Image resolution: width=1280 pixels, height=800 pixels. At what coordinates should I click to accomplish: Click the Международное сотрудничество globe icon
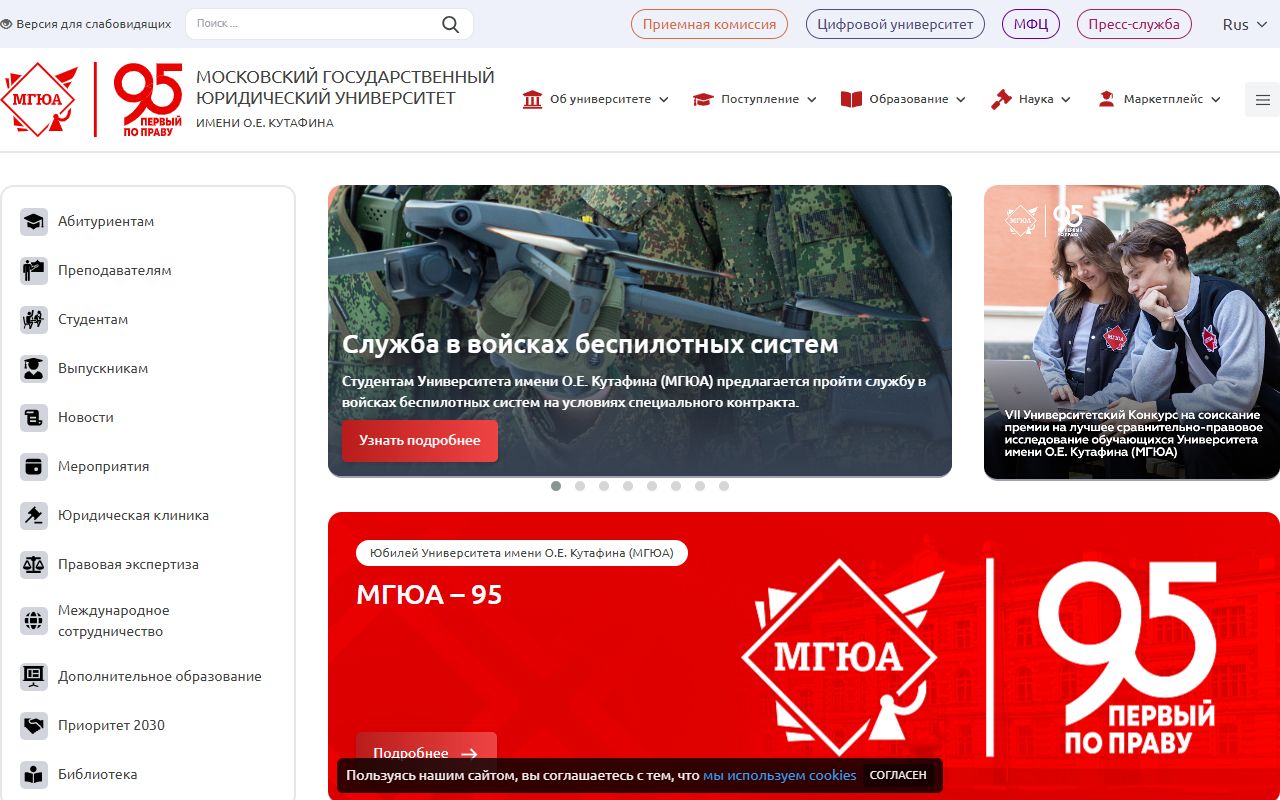click(34, 621)
